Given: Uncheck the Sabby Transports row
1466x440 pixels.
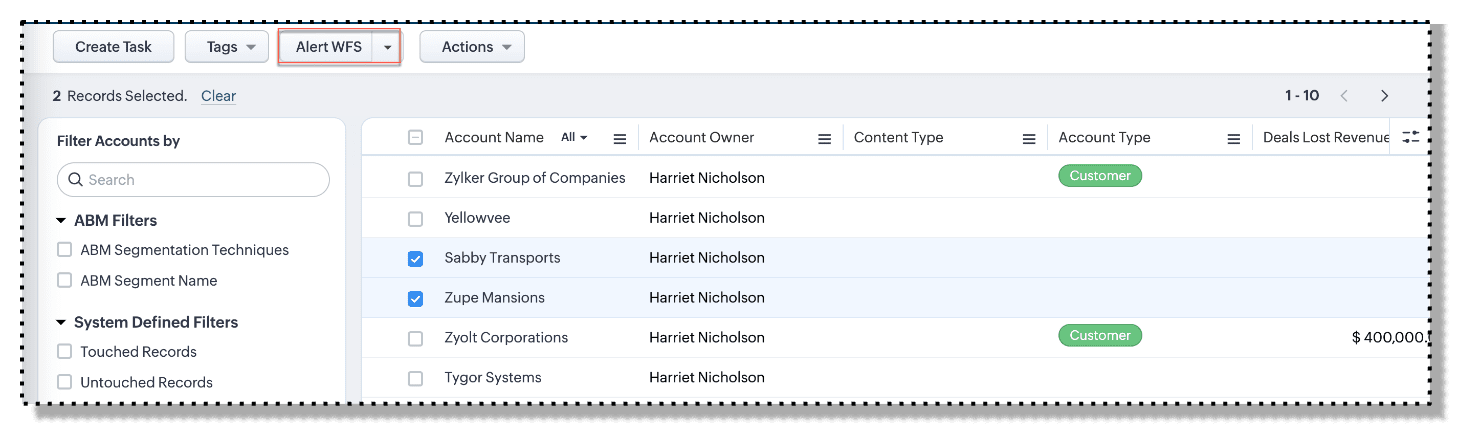Looking at the screenshot, I should [x=416, y=259].
